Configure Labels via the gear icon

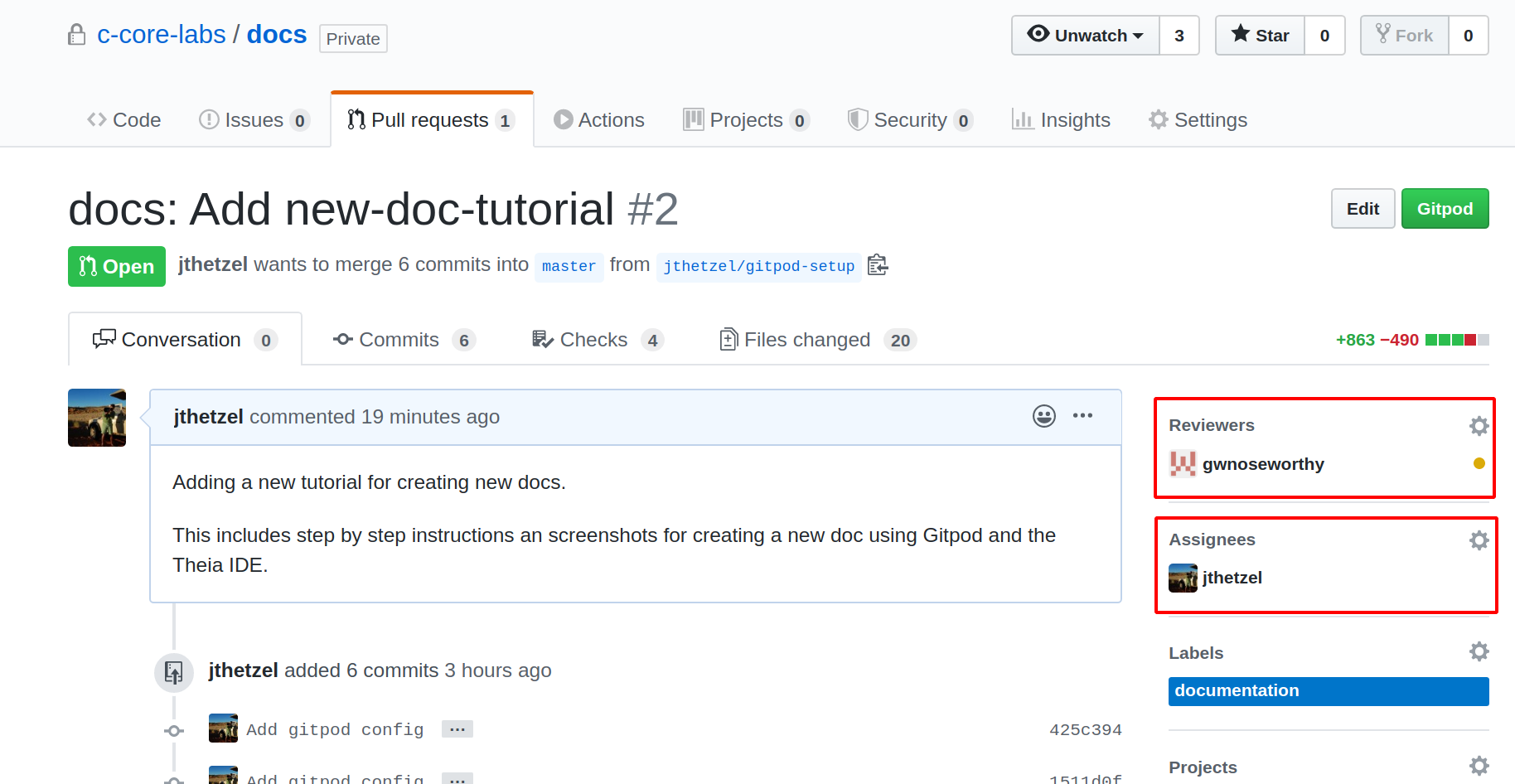coord(1479,651)
